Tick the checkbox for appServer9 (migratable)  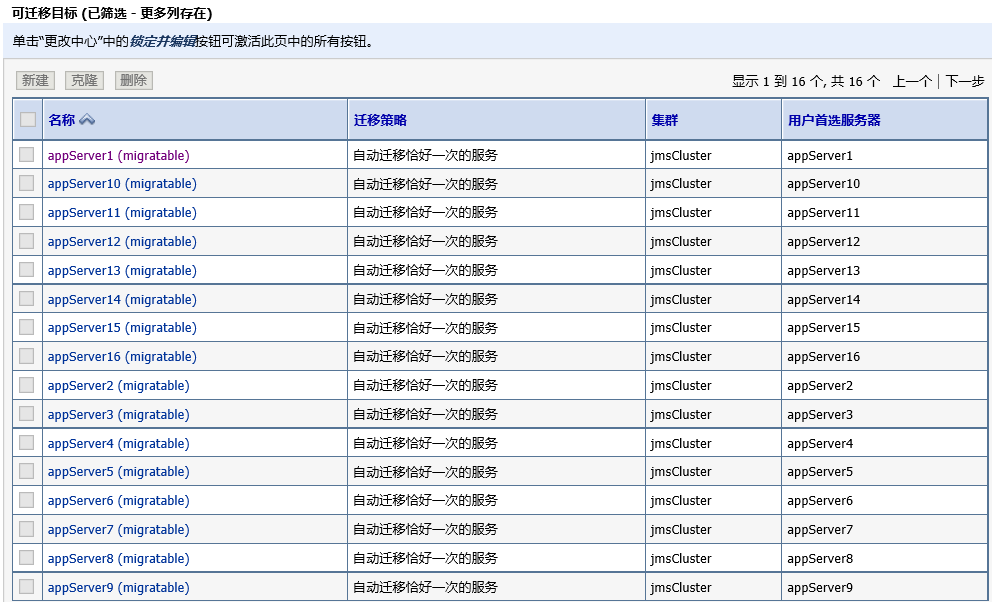pyautogui.click(x=27, y=586)
